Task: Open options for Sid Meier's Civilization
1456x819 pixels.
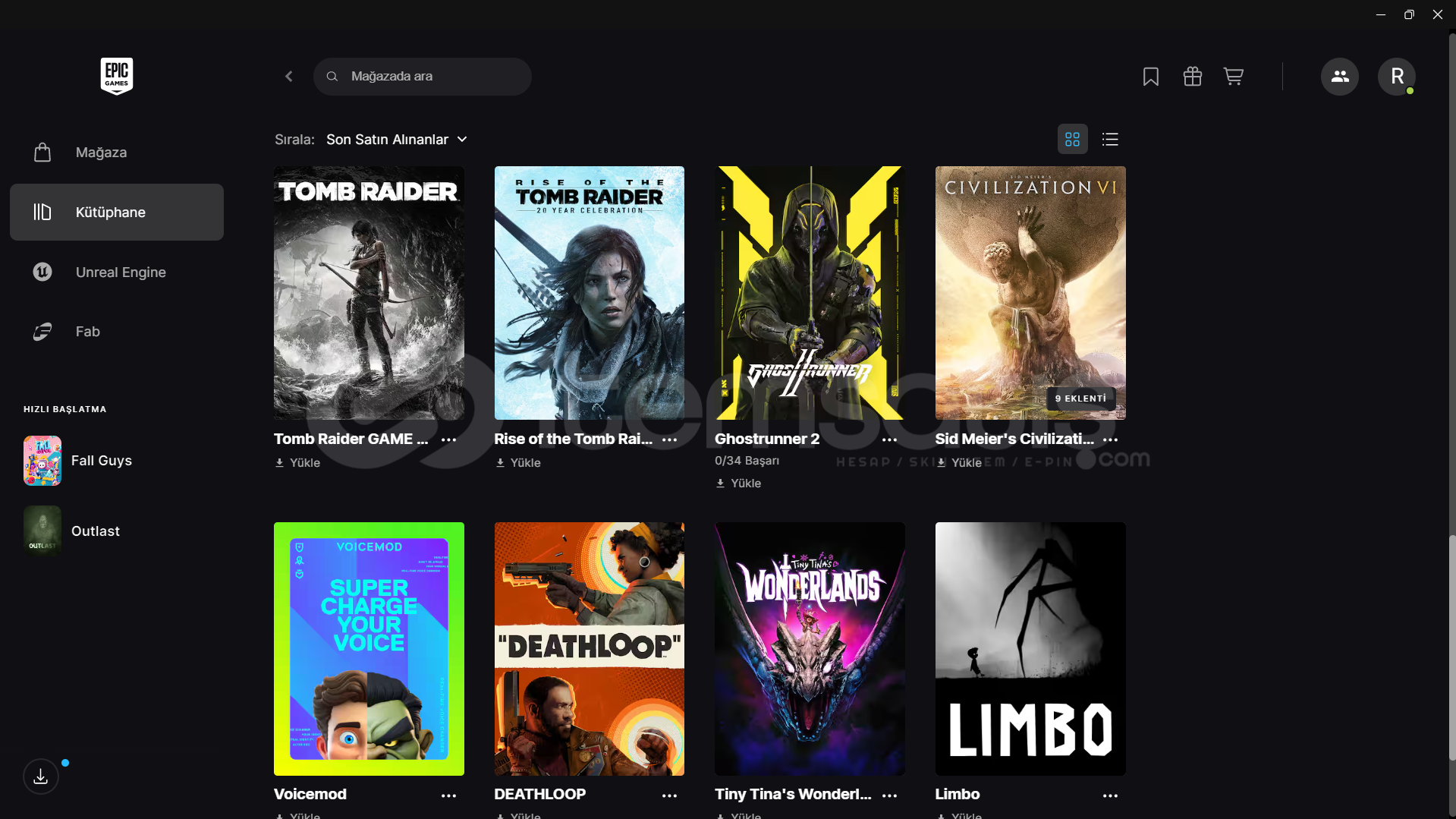Action: (1111, 440)
